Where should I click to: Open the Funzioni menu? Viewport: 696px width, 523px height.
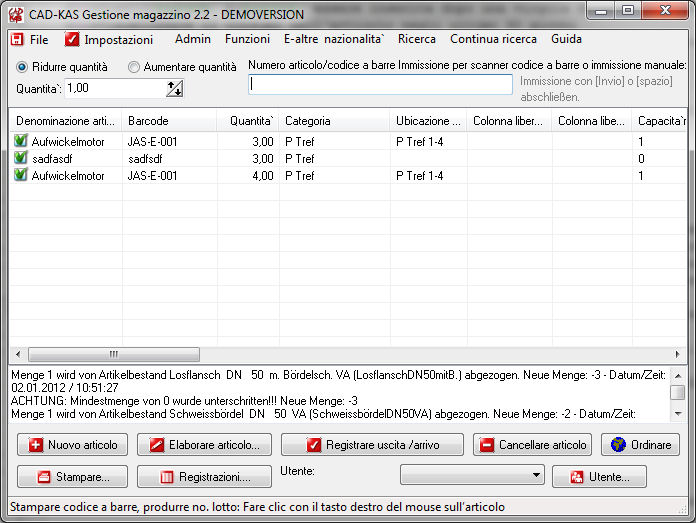coord(247,40)
